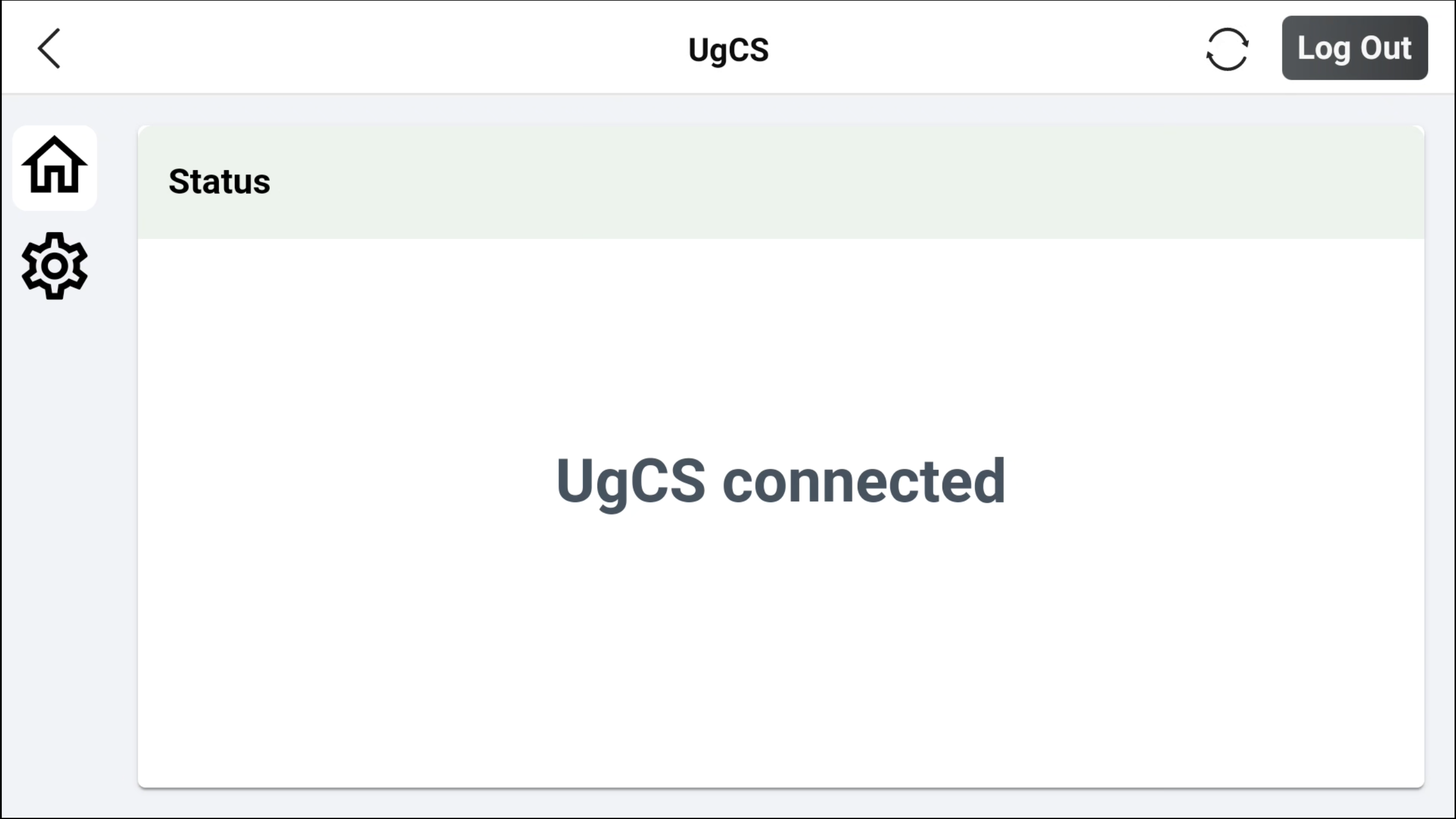Click the UgCS connected status text
Image resolution: width=1456 pixels, height=819 pixels.
780,481
